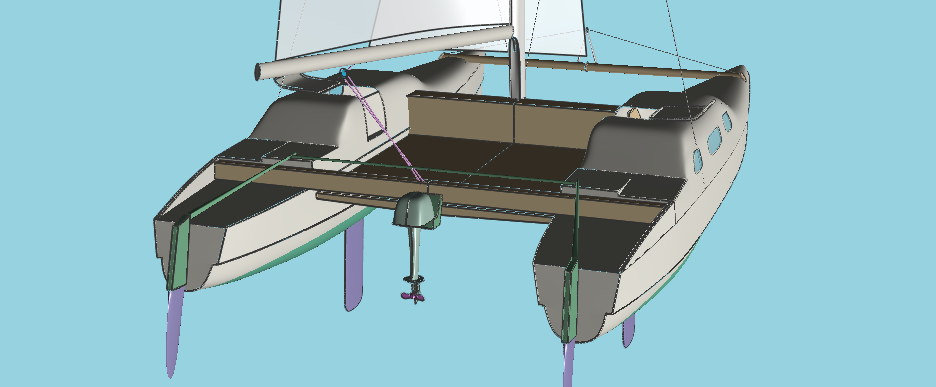936x387 pixels.
Task: Pick the left green rudder stock
Action: [x=178, y=253]
